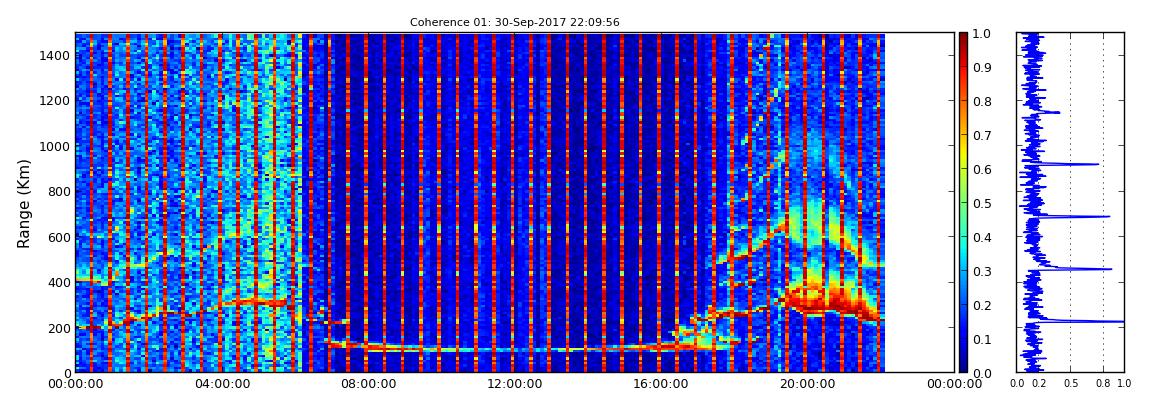Screen dimensions: 1150x407
Task: Click the 0.2 colorbar tick label
Action: pyautogui.click(x=982, y=305)
